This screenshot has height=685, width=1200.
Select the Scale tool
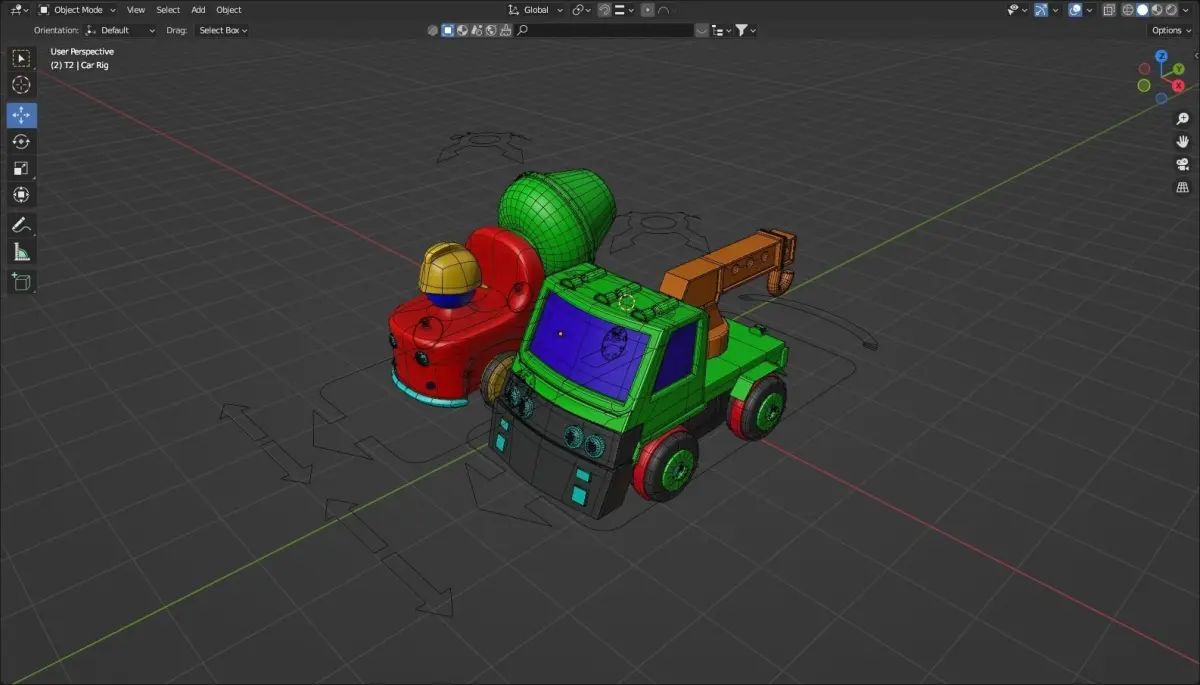21,168
